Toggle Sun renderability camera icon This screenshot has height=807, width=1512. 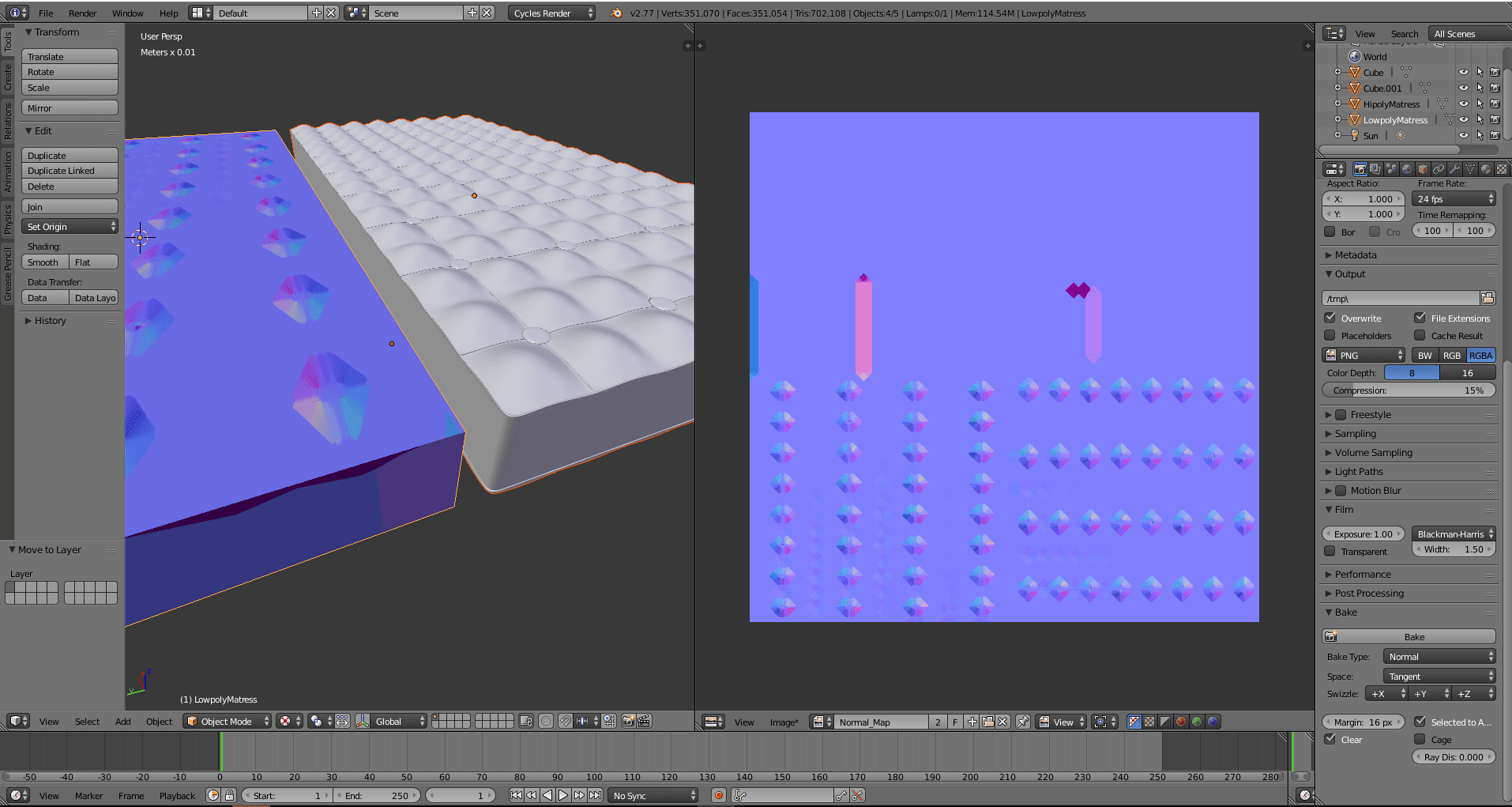(1495, 135)
